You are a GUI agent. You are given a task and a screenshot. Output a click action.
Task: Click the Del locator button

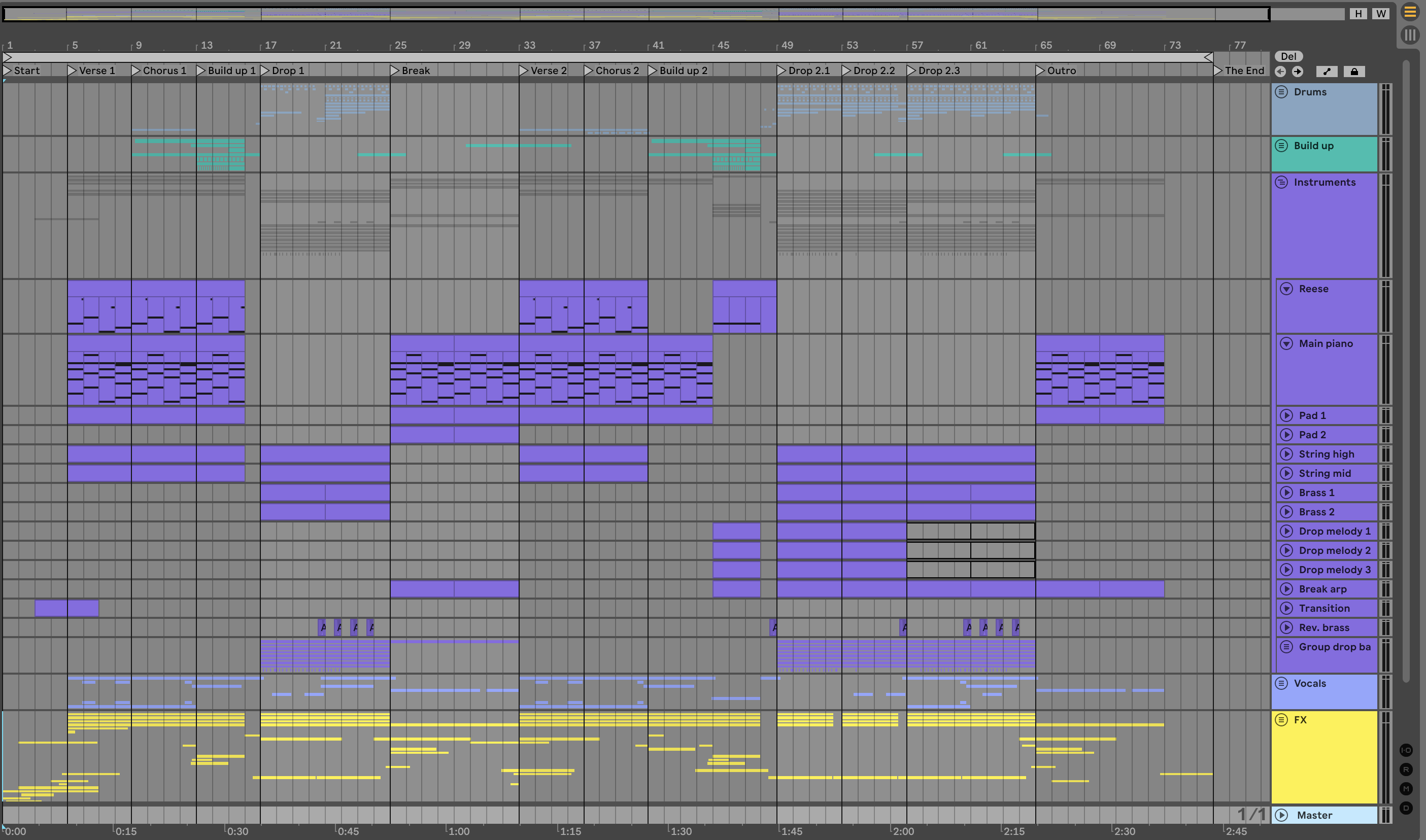click(1288, 56)
